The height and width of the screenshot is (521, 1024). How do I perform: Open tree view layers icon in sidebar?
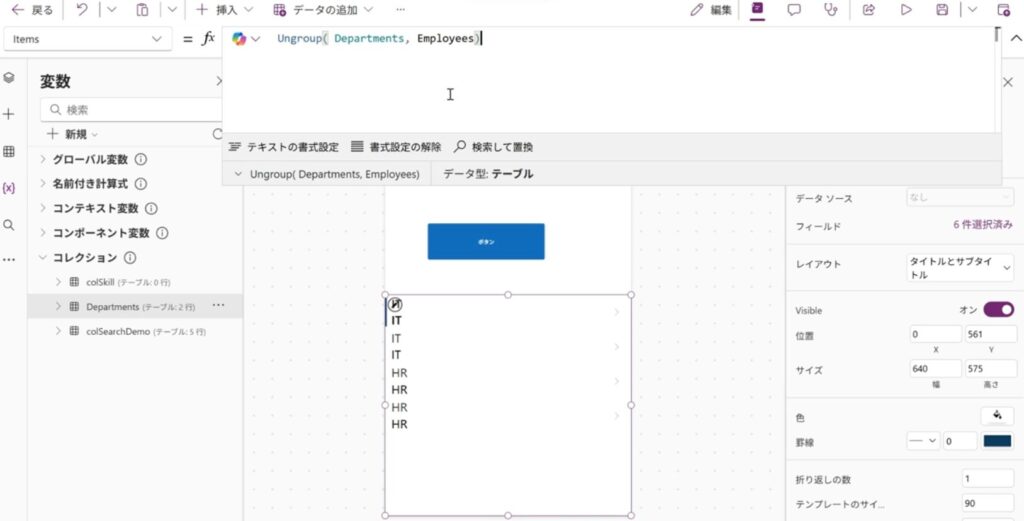point(9,78)
